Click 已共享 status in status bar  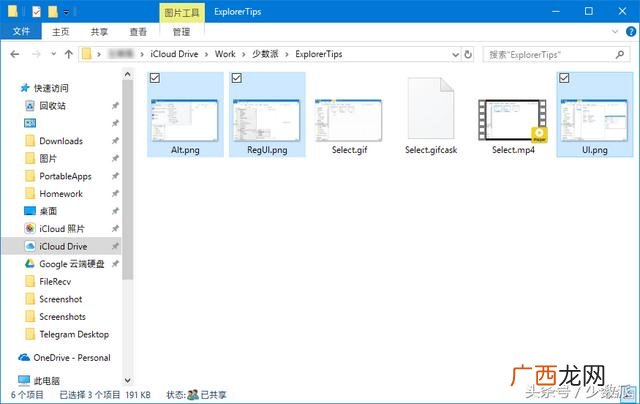pyautogui.click(x=213, y=395)
